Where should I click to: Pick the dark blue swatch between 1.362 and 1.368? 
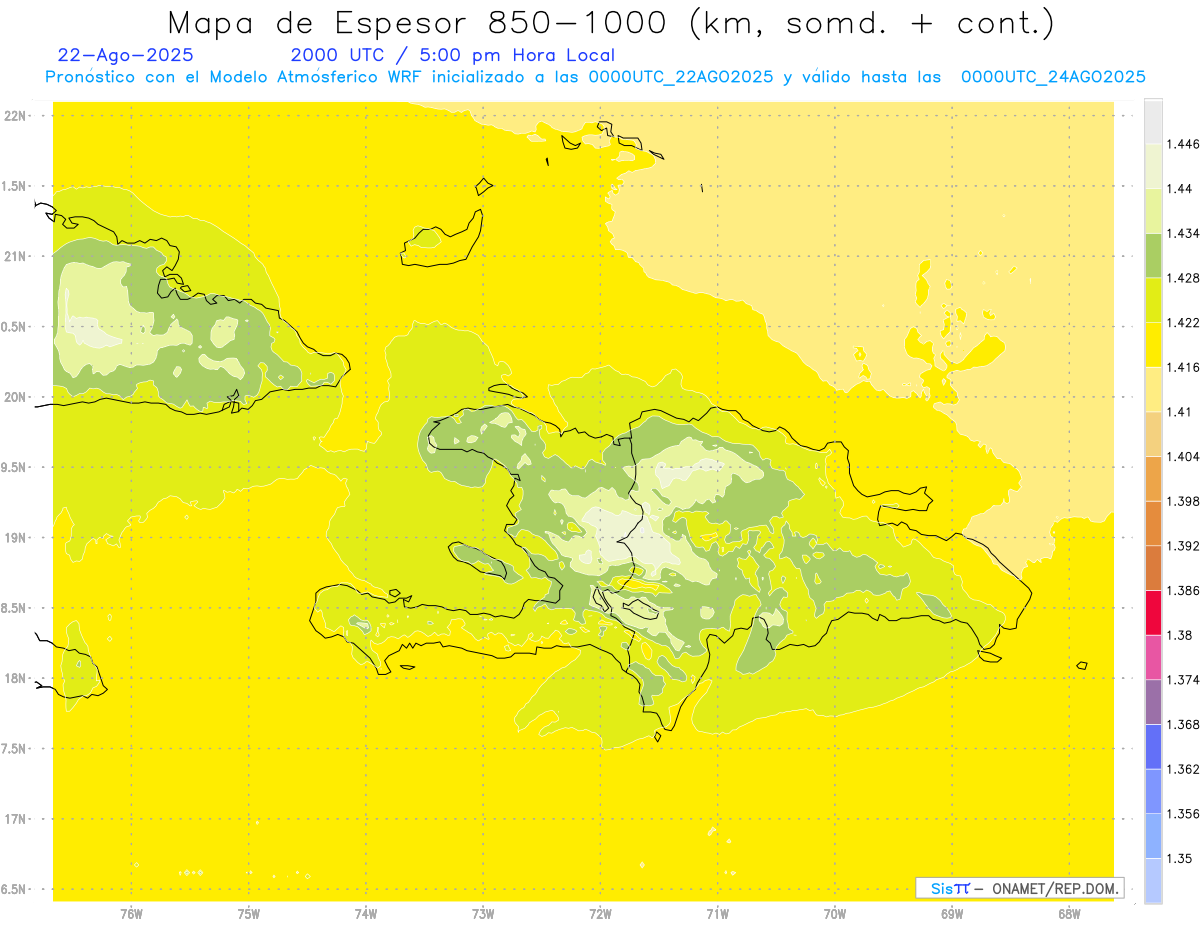(1153, 746)
